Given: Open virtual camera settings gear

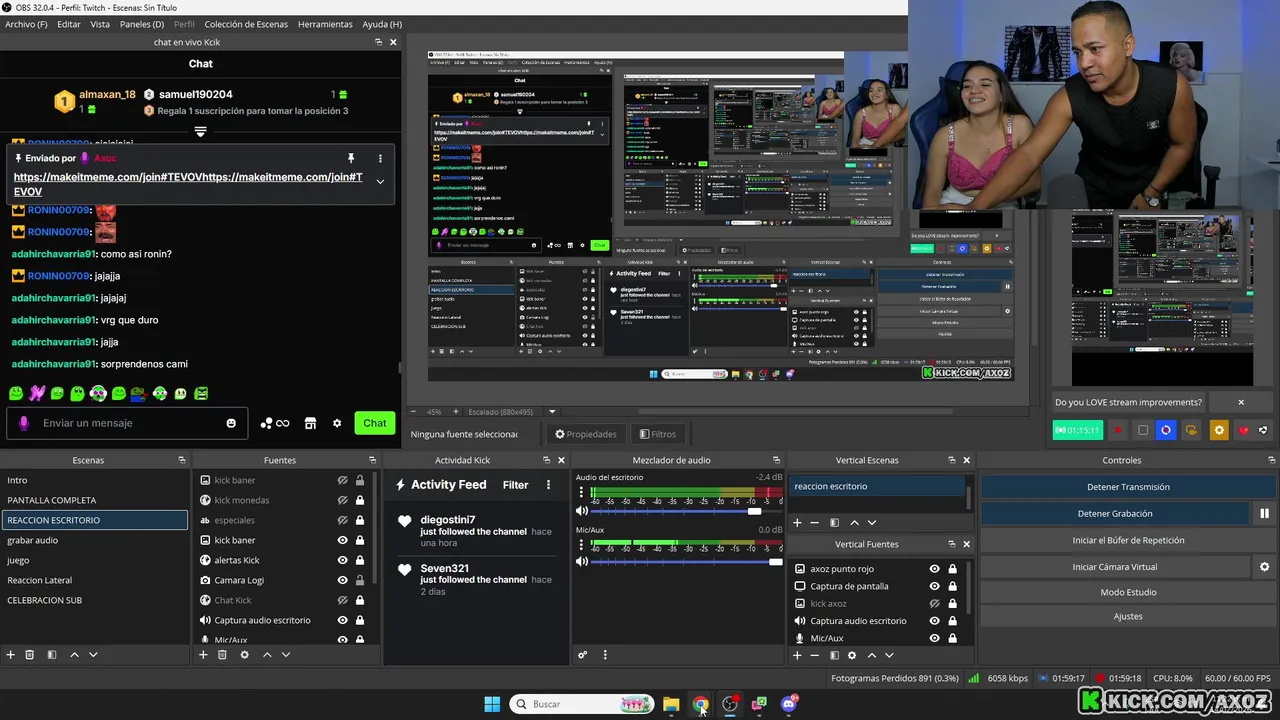Looking at the screenshot, I should pos(1264,567).
